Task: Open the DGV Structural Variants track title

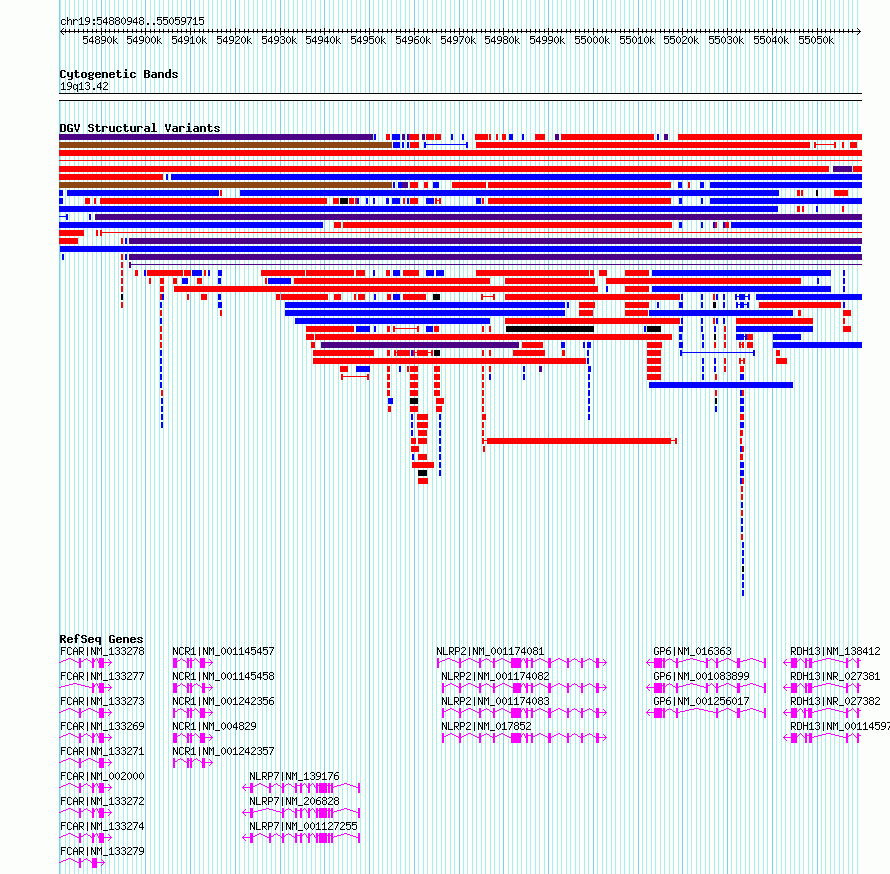Action: (140, 128)
